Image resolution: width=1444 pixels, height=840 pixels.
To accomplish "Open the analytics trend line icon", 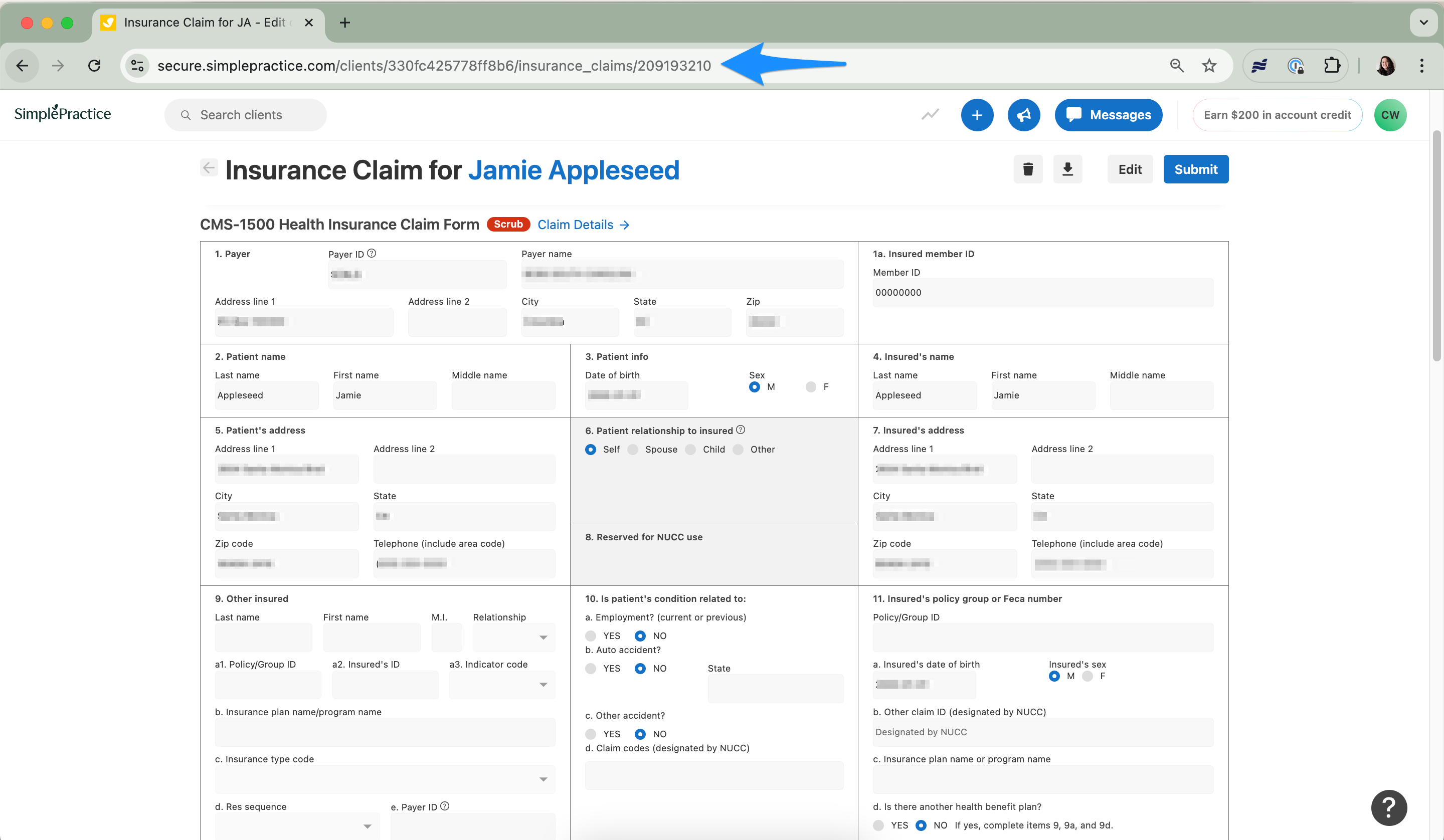I will pos(930,115).
